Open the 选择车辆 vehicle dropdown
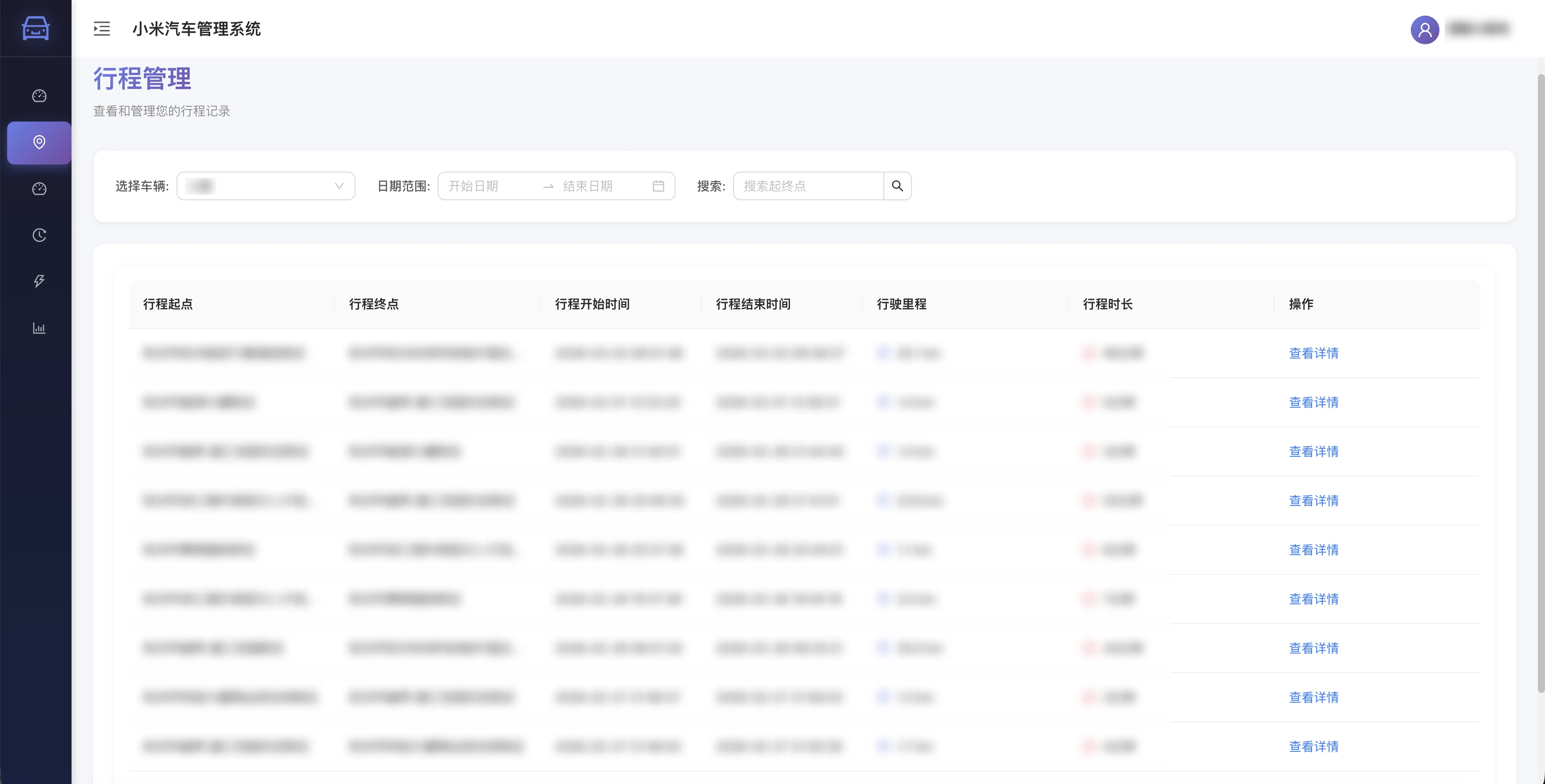The width and height of the screenshot is (1545, 784). point(266,186)
